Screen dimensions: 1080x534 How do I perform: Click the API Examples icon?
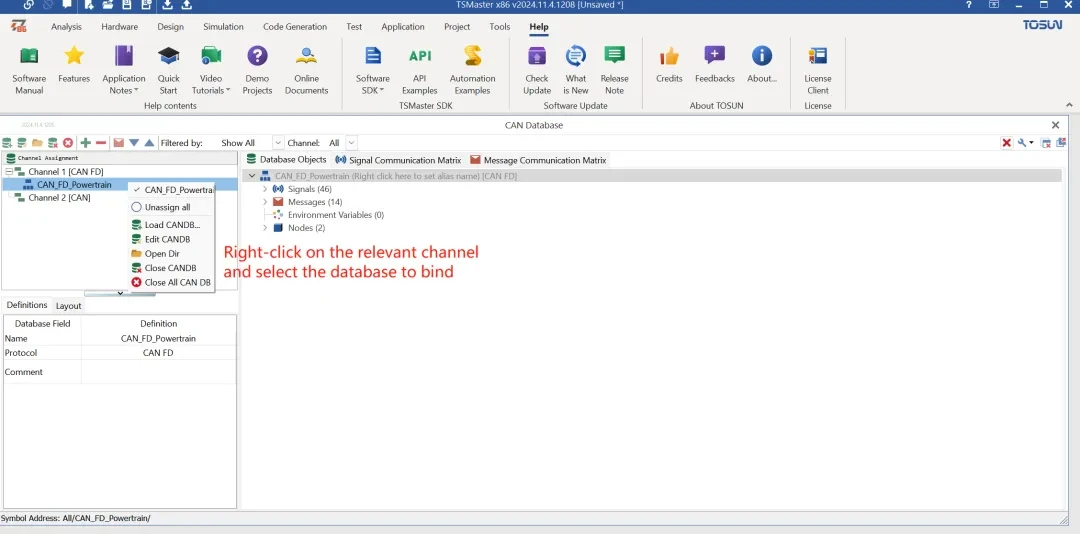click(x=419, y=56)
